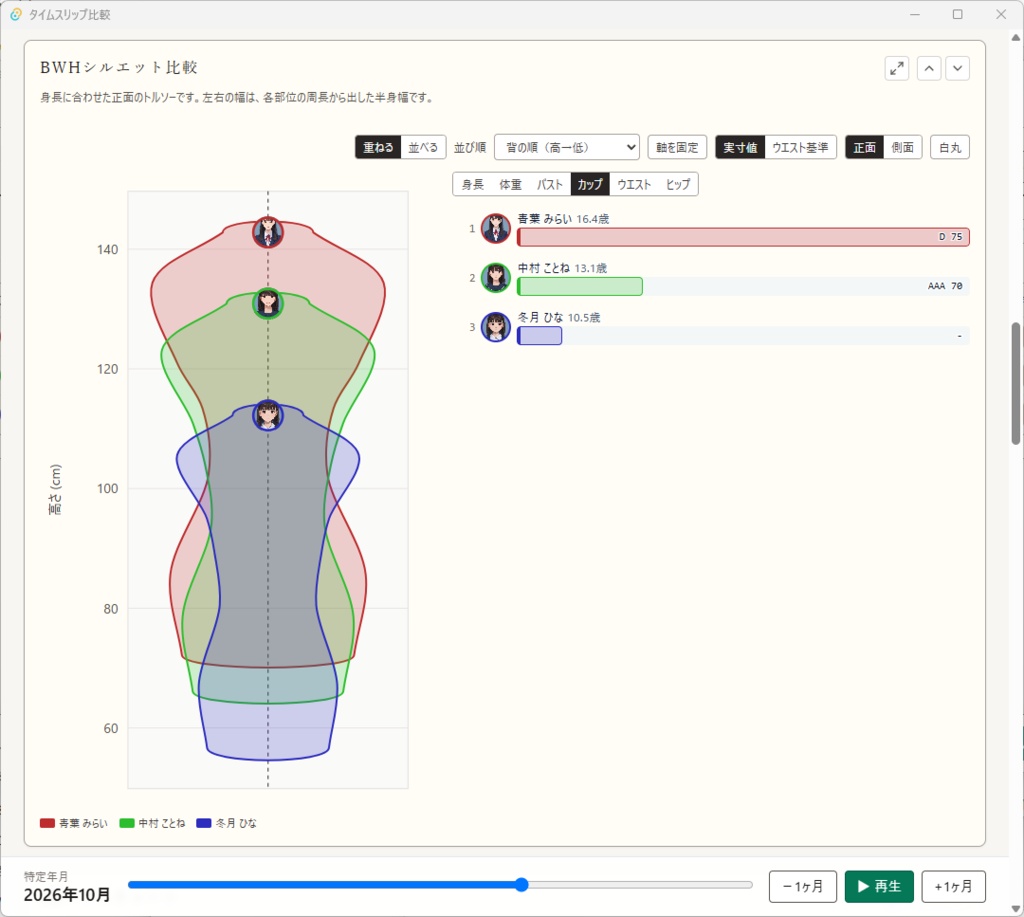Click 青葉 みらい avatar on the red silhouette

click(268, 232)
